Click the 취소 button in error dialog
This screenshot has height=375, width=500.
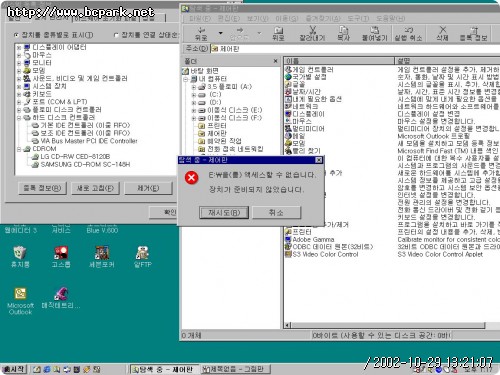point(276,212)
